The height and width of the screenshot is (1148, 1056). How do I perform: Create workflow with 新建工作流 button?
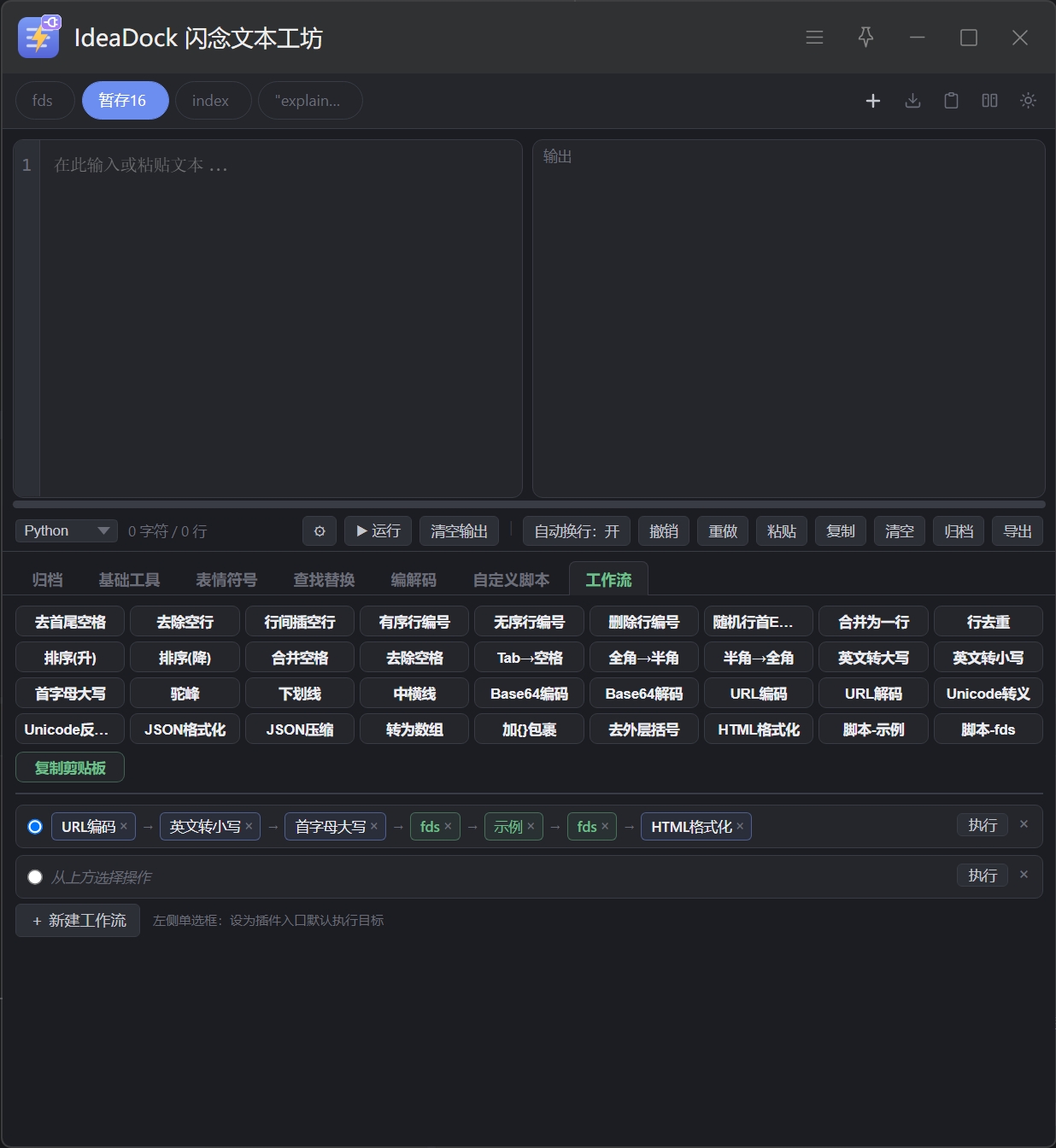[x=78, y=921]
